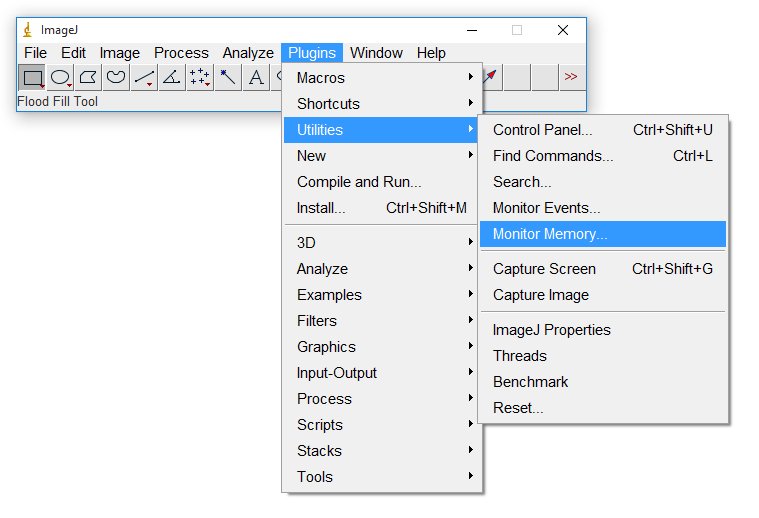The image size is (759, 518).
Task: Select the Oval selection tool
Action: [61, 77]
